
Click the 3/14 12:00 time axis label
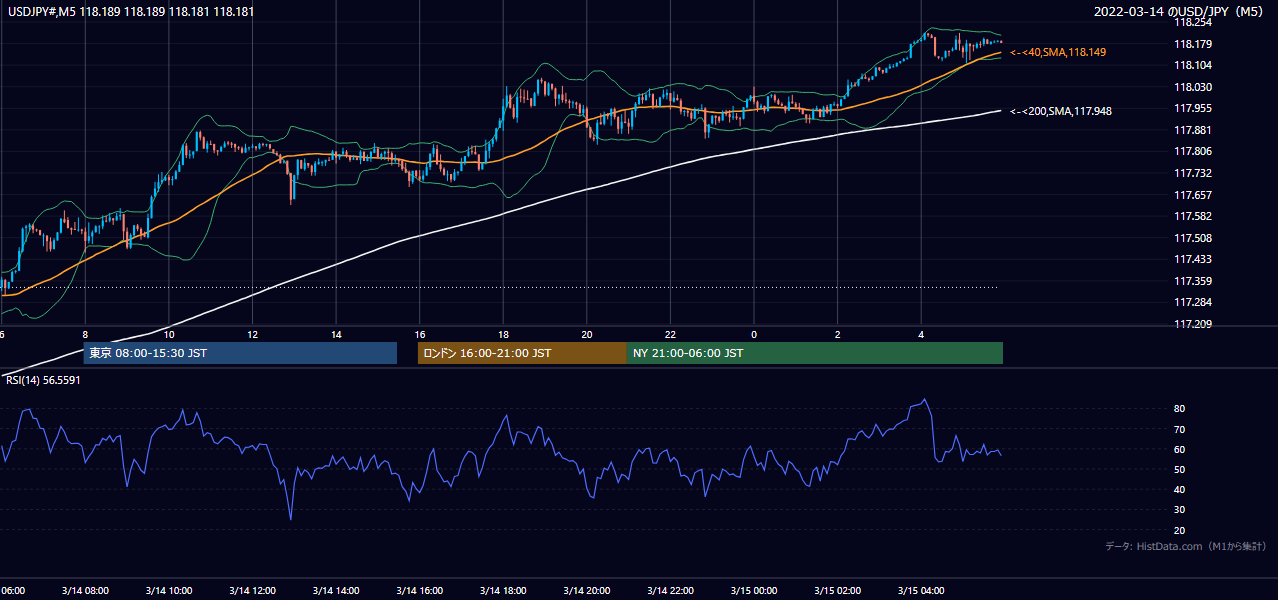coord(252,591)
